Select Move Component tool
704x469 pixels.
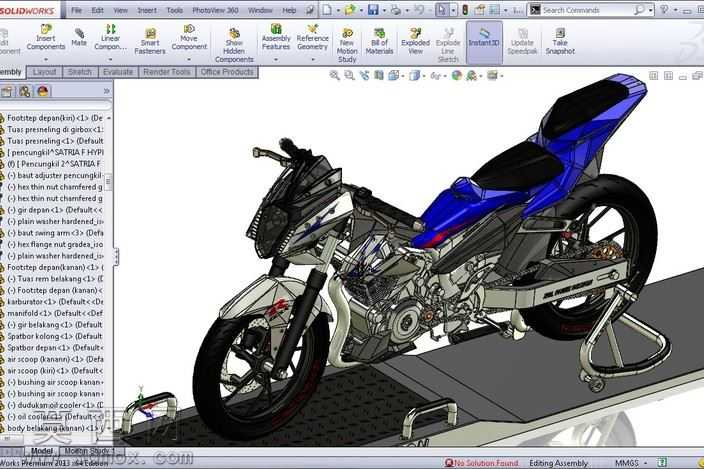pos(189,38)
